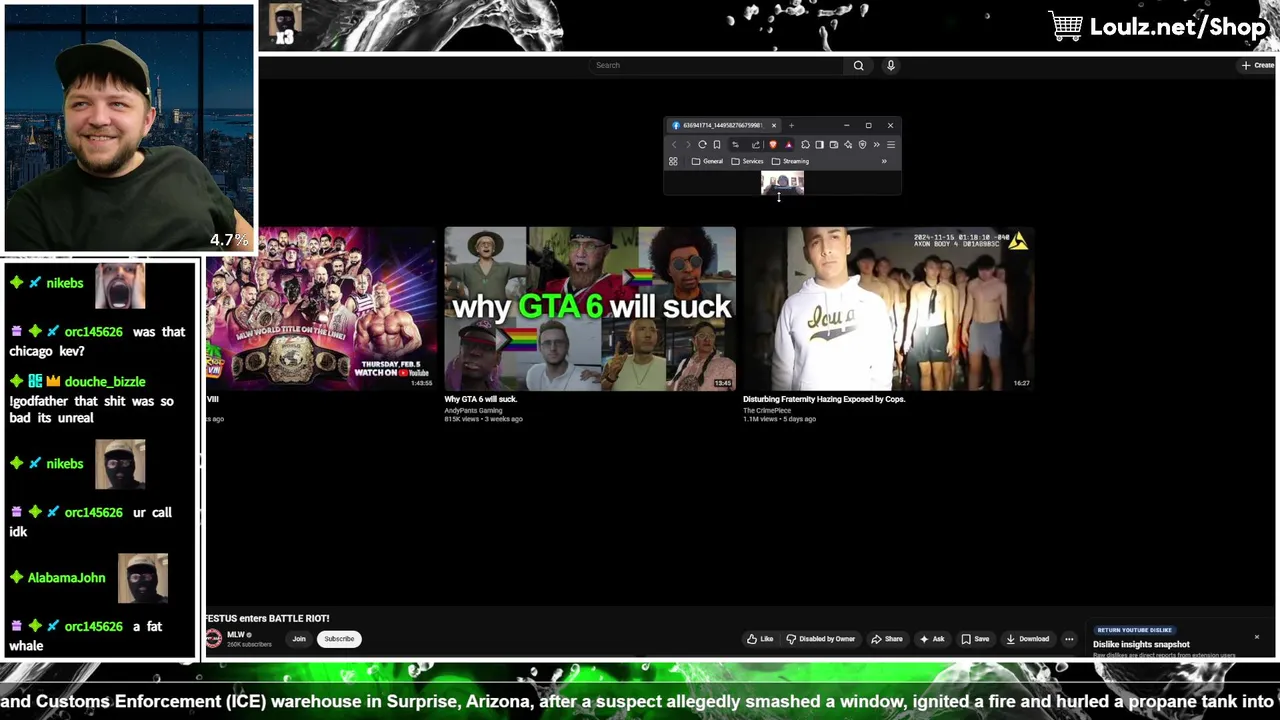1280x720 pixels.
Task: Close the Facebook image tab
Action: click(x=774, y=125)
